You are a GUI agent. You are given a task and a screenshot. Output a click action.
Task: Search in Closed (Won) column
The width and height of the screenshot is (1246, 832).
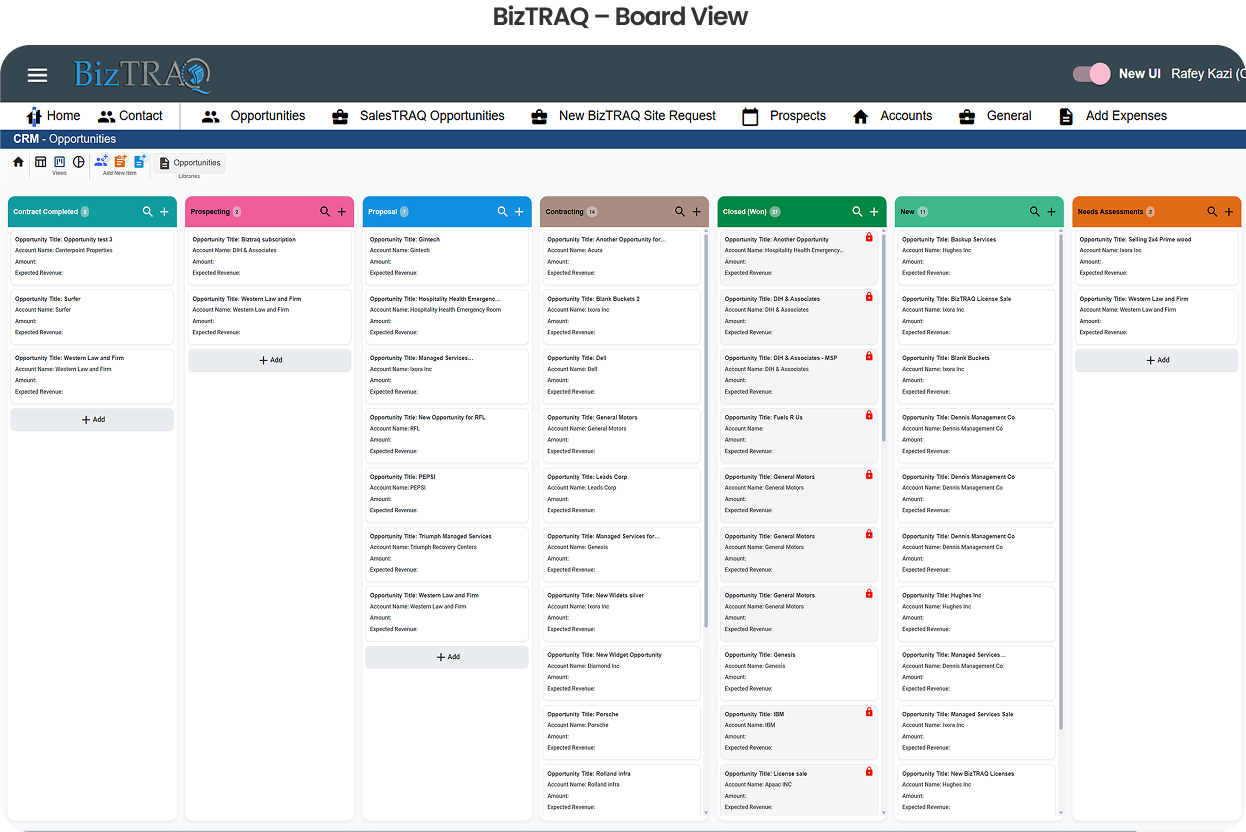coord(857,212)
